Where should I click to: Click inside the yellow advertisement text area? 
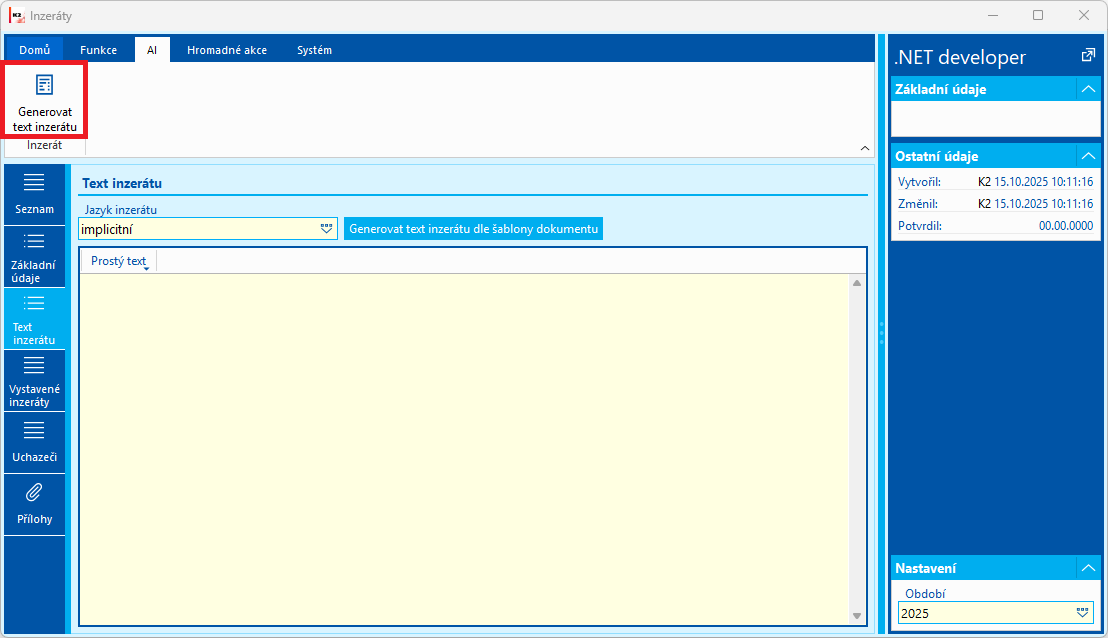pos(464,449)
